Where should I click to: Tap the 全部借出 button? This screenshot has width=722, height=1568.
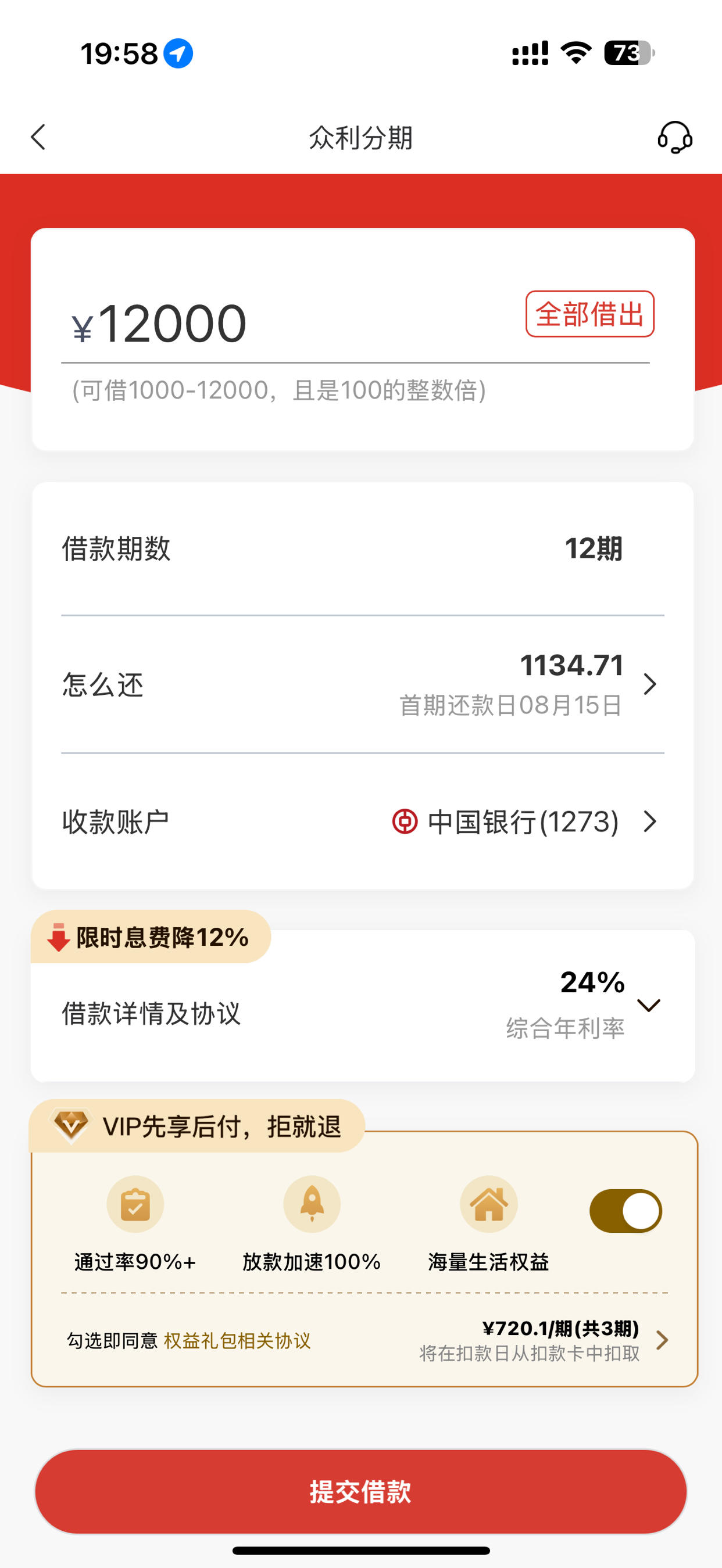[x=590, y=314]
